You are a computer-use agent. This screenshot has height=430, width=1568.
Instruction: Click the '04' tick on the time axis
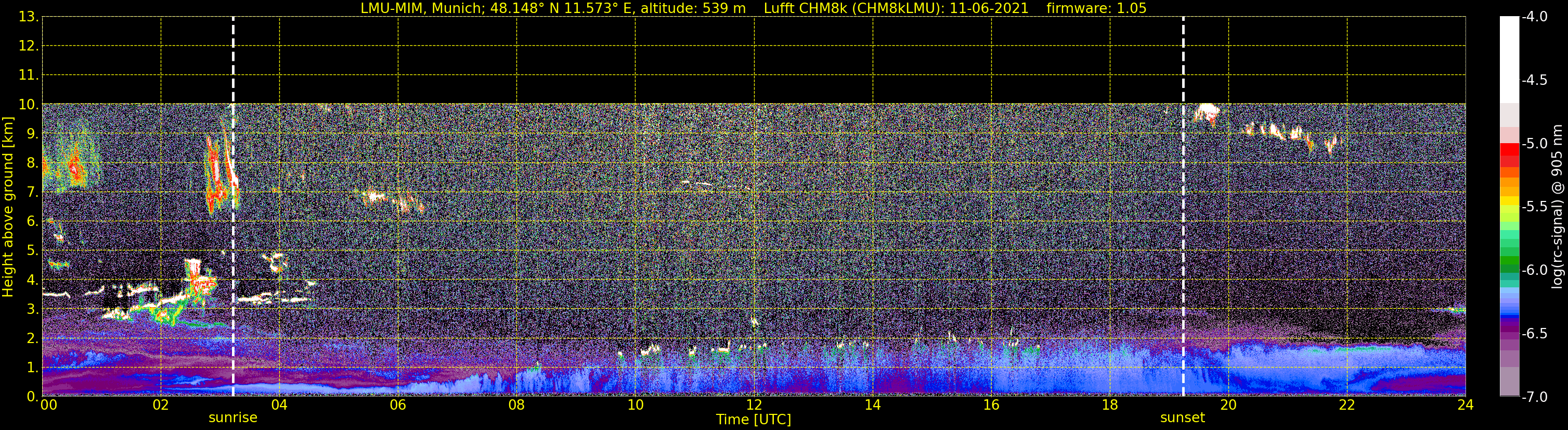click(x=279, y=405)
